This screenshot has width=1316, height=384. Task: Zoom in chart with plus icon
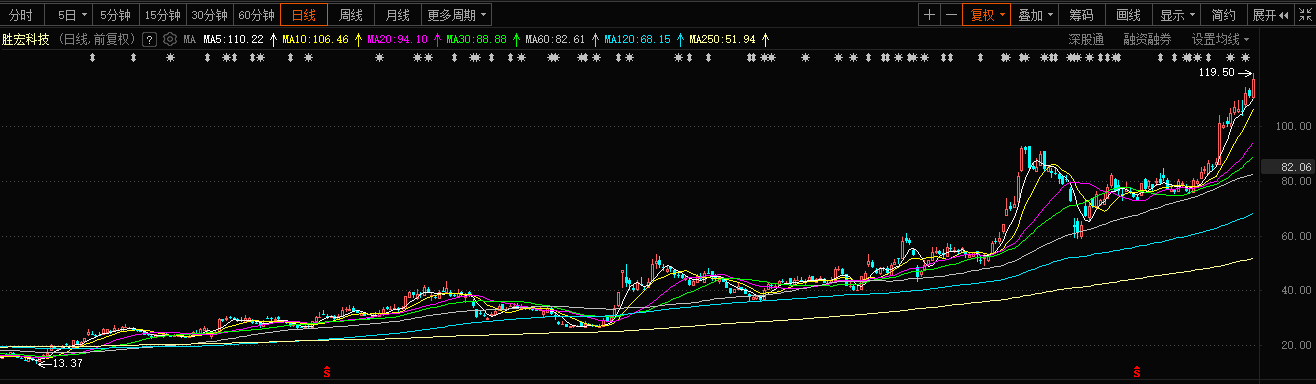pos(930,15)
